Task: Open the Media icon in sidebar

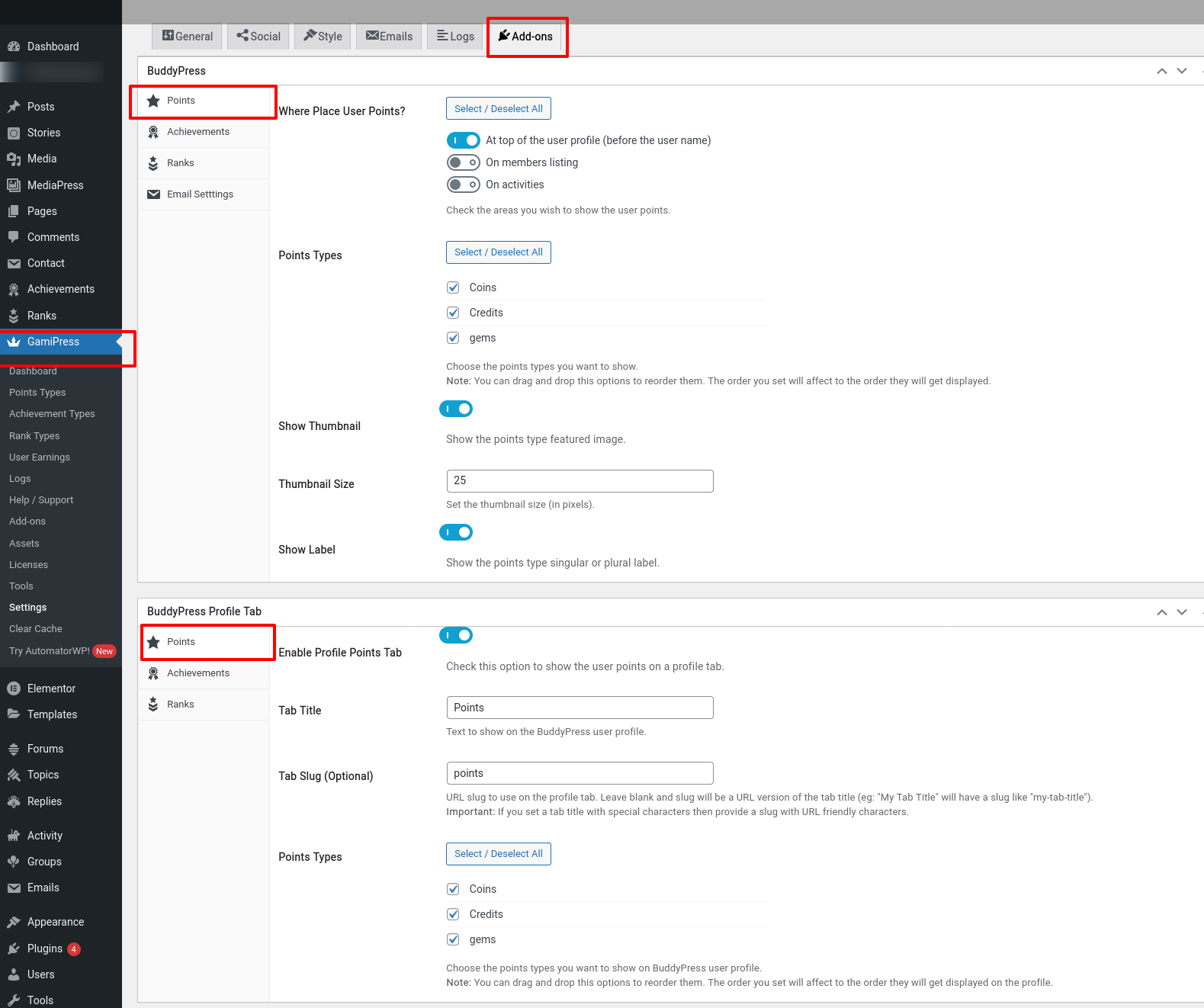Action: (x=14, y=159)
